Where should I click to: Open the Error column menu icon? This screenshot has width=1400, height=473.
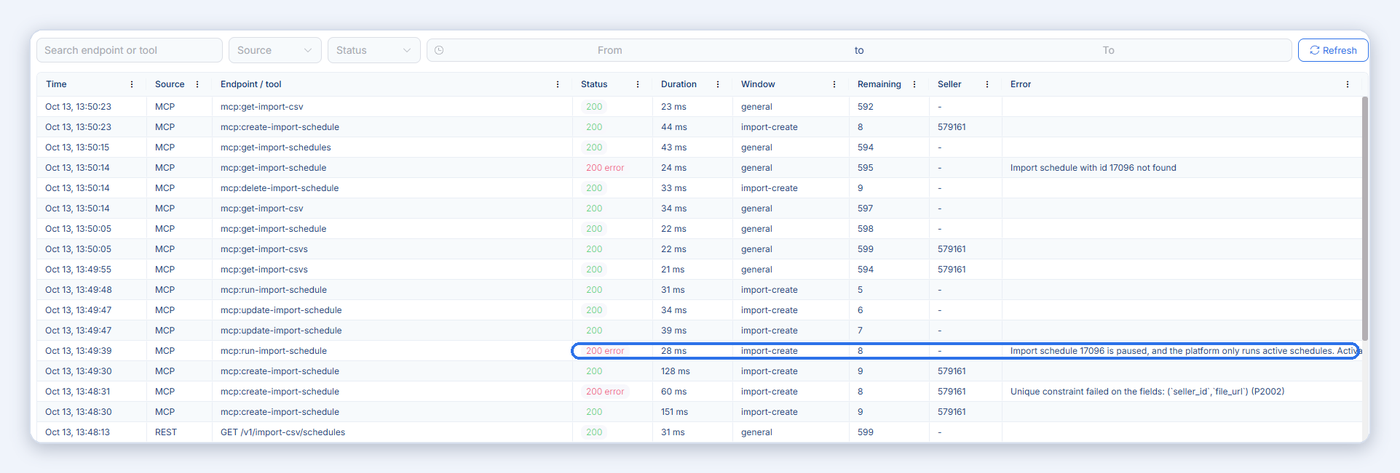pos(1348,85)
